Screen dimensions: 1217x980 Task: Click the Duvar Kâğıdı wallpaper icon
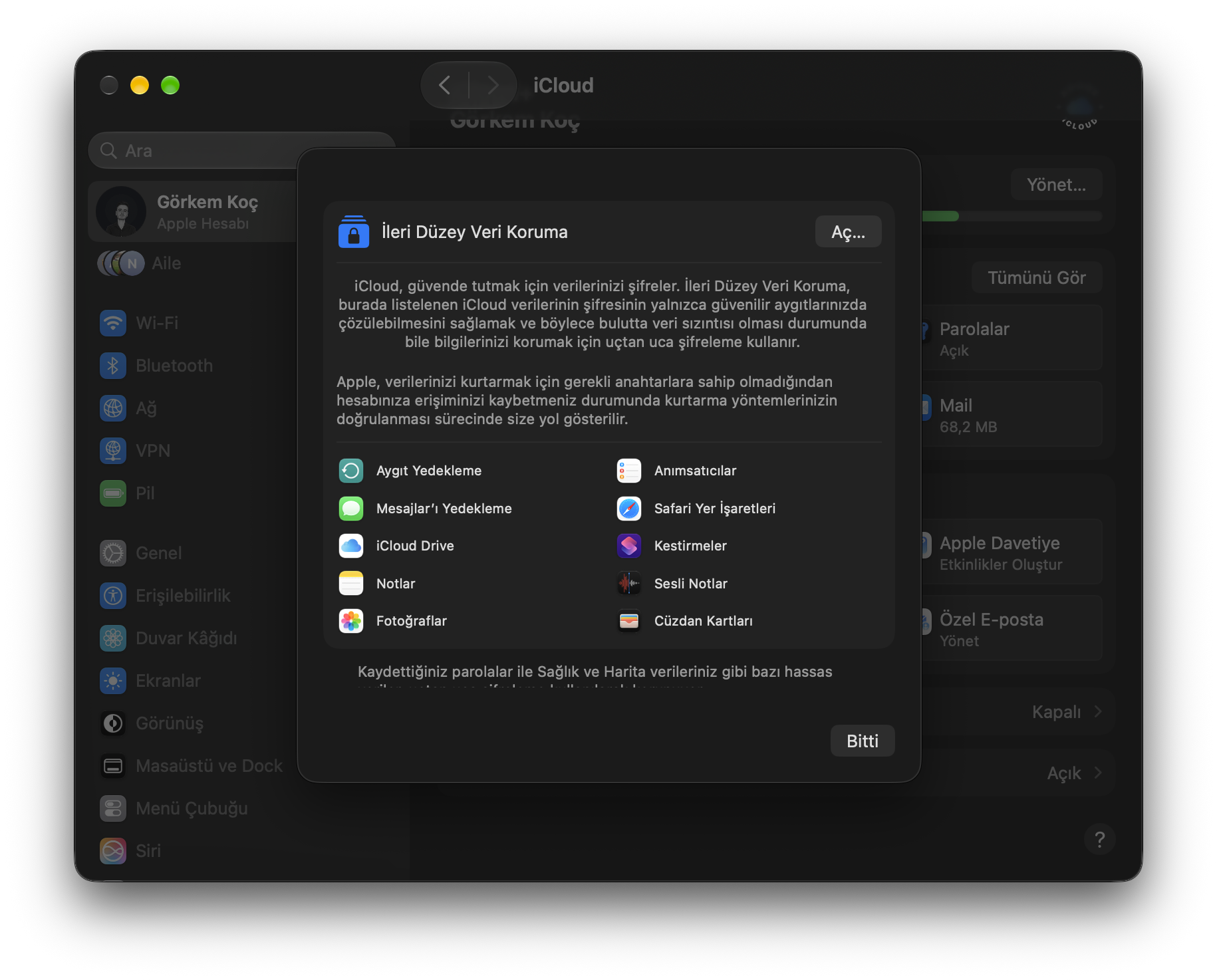point(113,638)
